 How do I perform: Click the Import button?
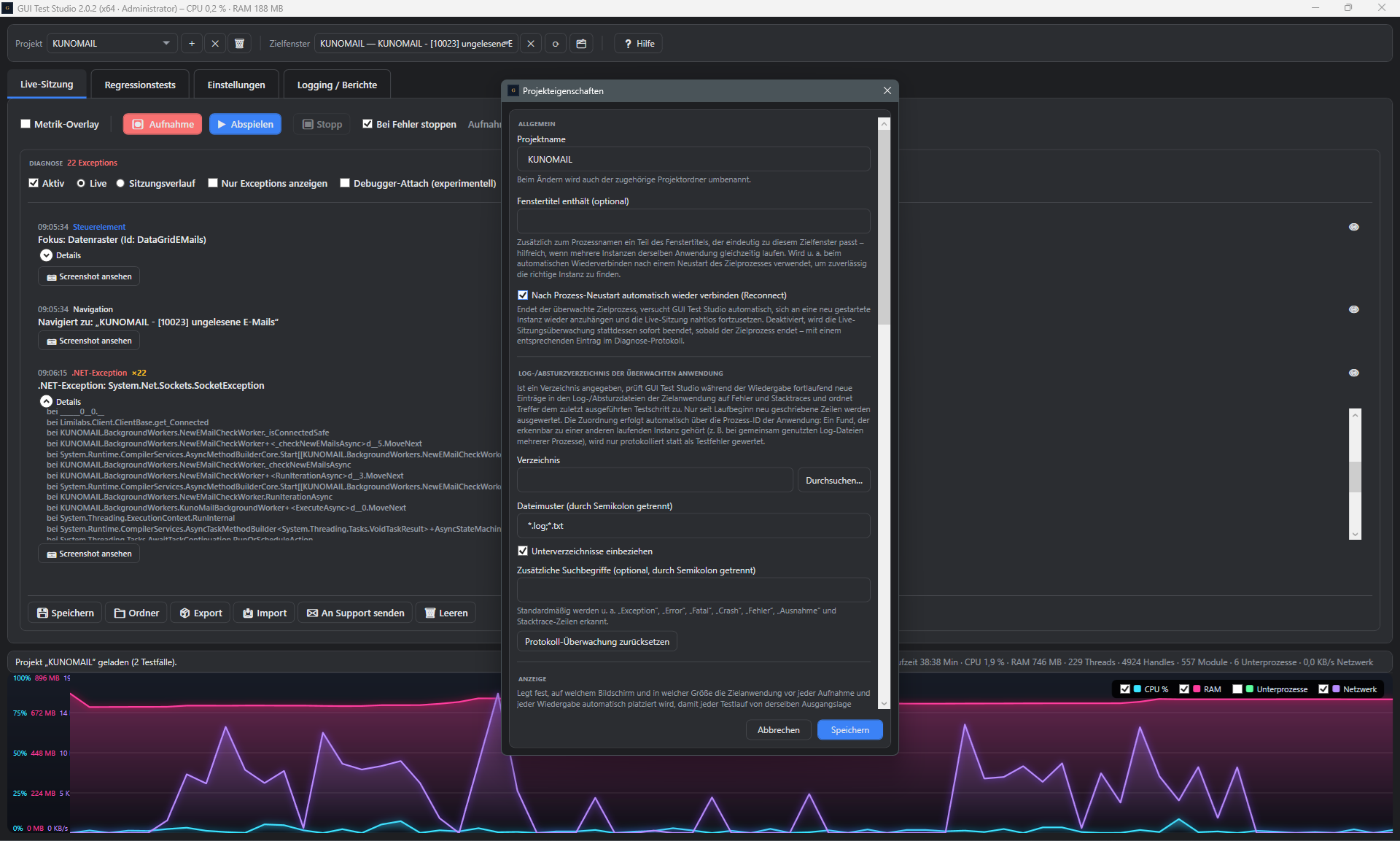pyautogui.click(x=264, y=613)
